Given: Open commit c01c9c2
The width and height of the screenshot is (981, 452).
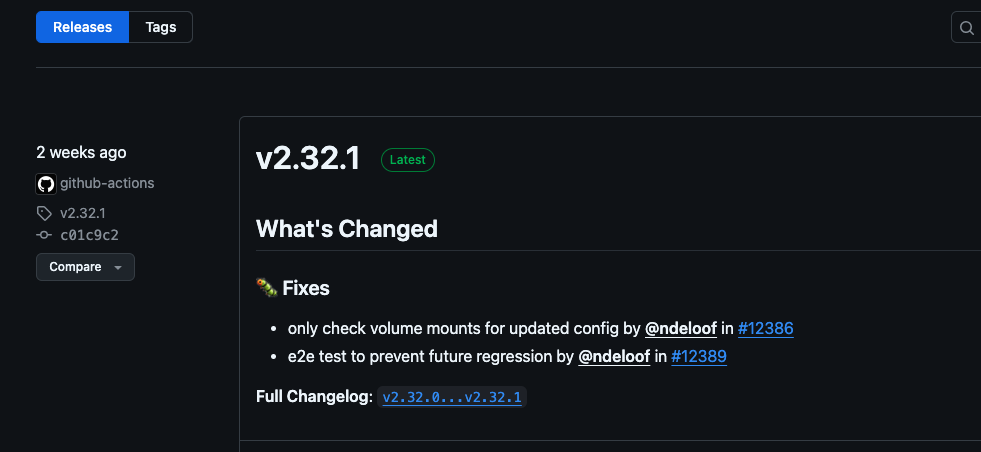Looking at the screenshot, I should (x=90, y=235).
